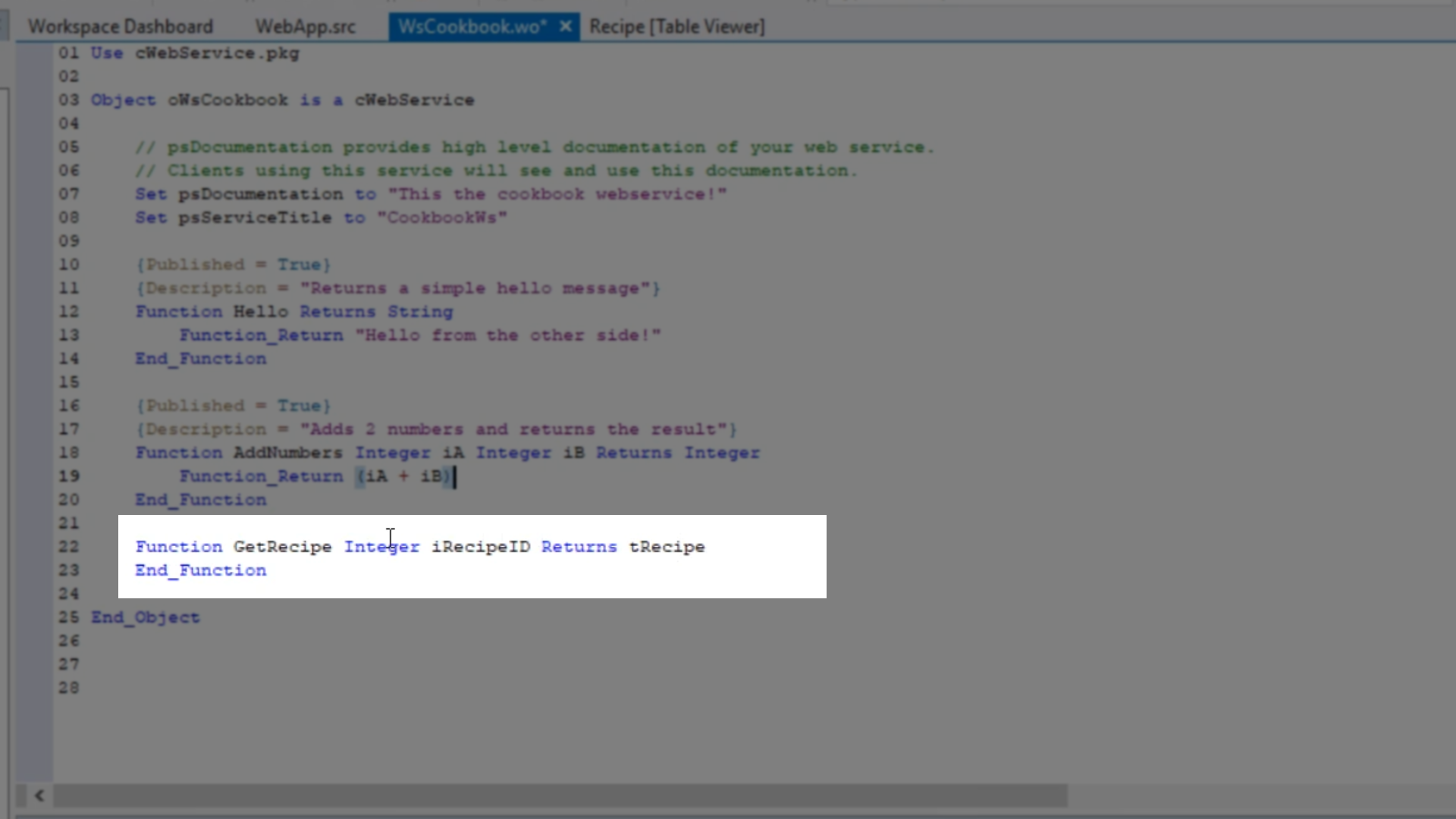Click the AddNumbers function name
Image resolution: width=1456 pixels, height=819 pixels.
coord(287,453)
